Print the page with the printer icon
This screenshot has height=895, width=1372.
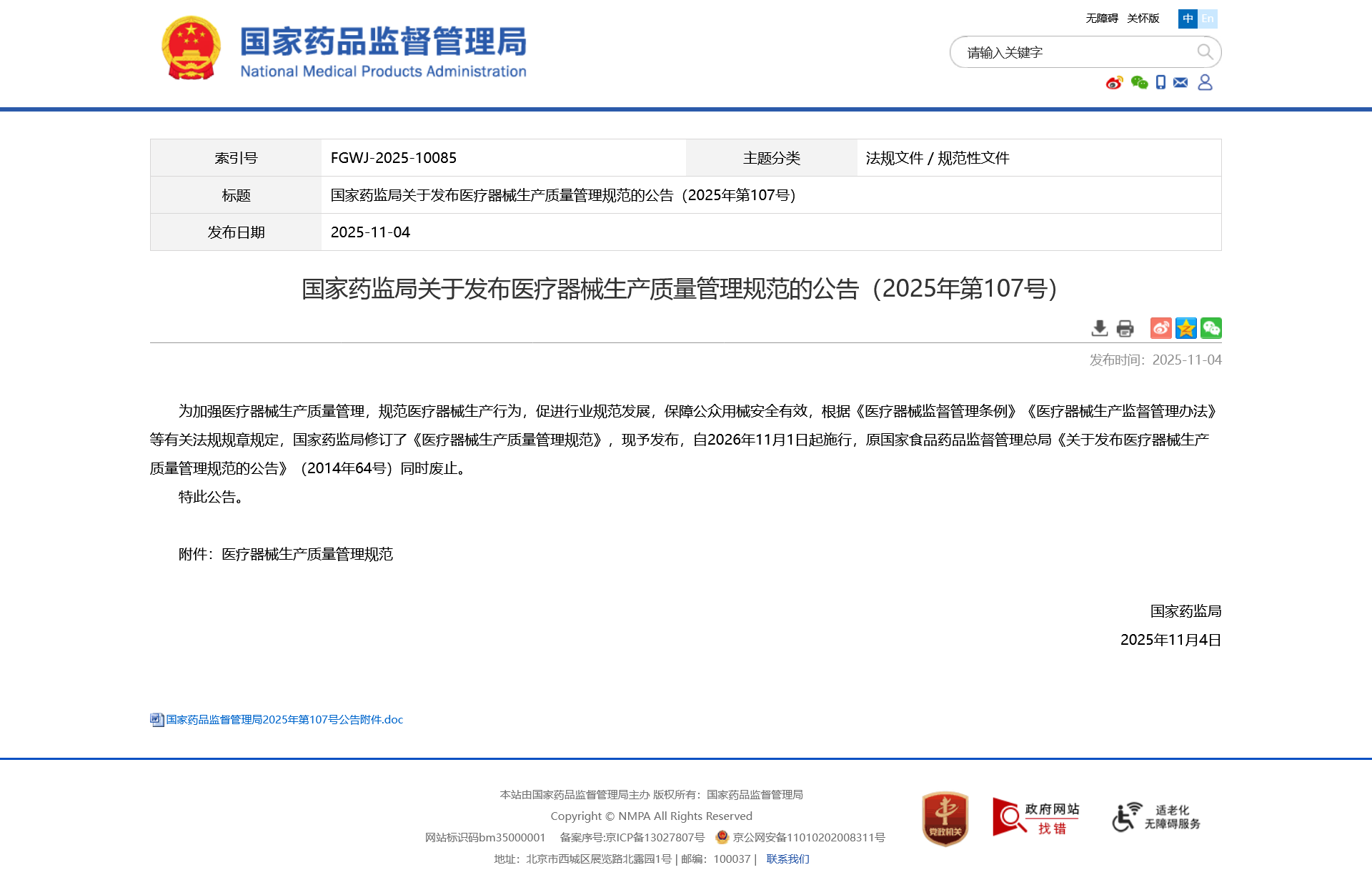[1125, 328]
